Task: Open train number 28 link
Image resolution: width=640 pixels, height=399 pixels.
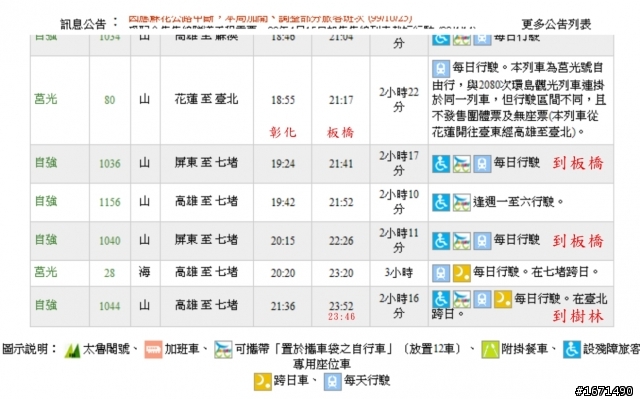Action: (109, 273)
